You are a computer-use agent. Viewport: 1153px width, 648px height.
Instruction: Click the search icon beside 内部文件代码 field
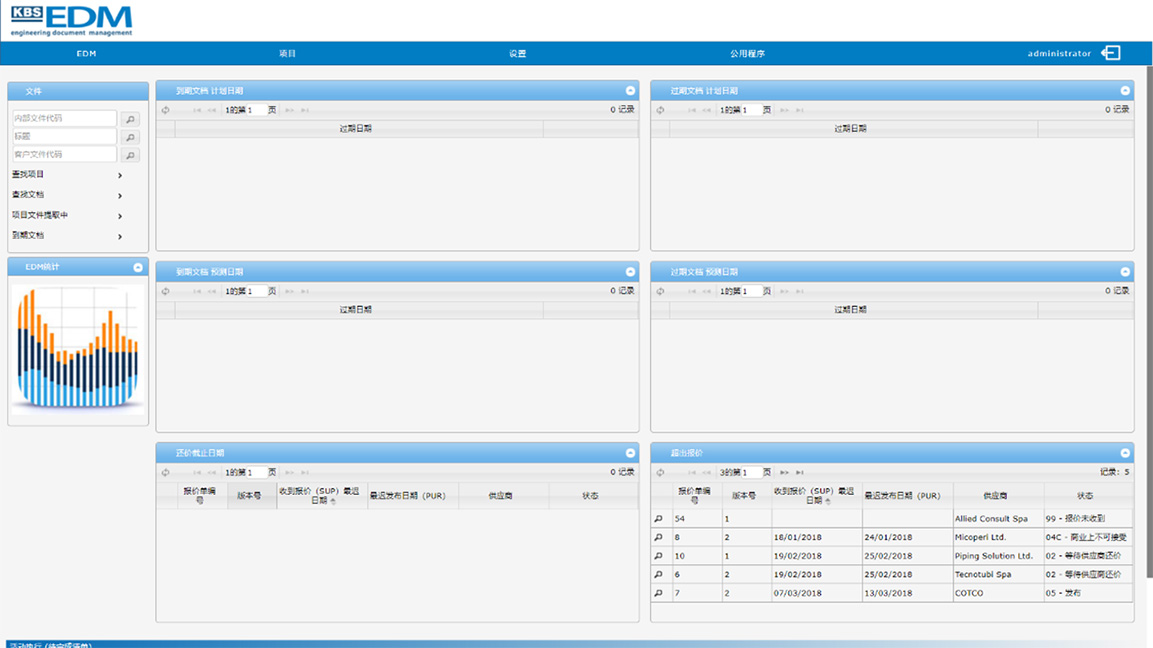point(130,119)
